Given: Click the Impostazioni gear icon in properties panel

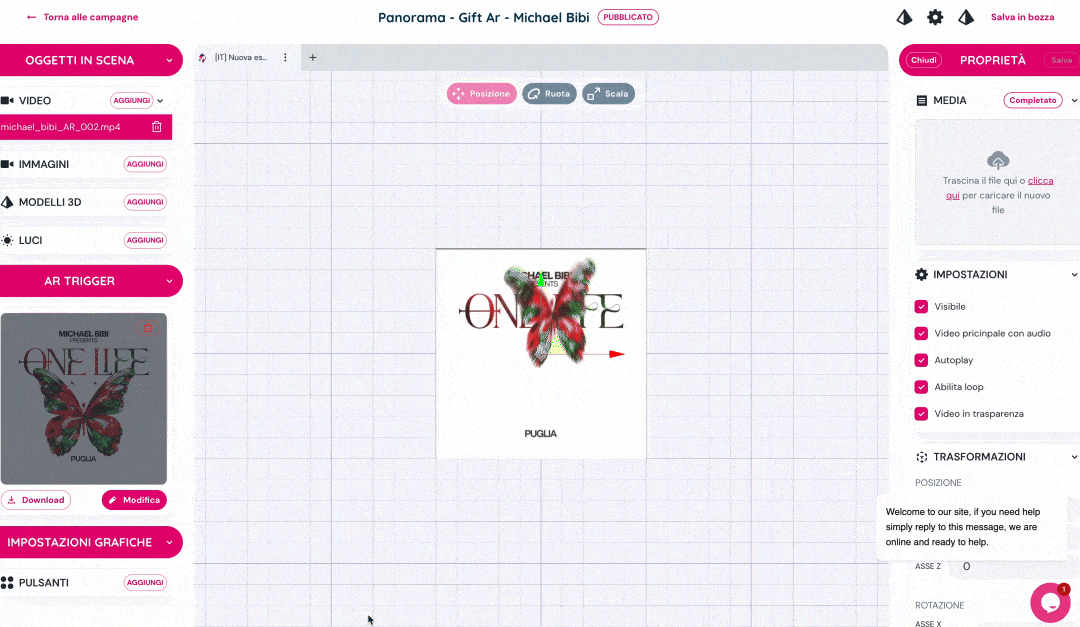Looking at the screenshot, I should click(x=920, y=274).
